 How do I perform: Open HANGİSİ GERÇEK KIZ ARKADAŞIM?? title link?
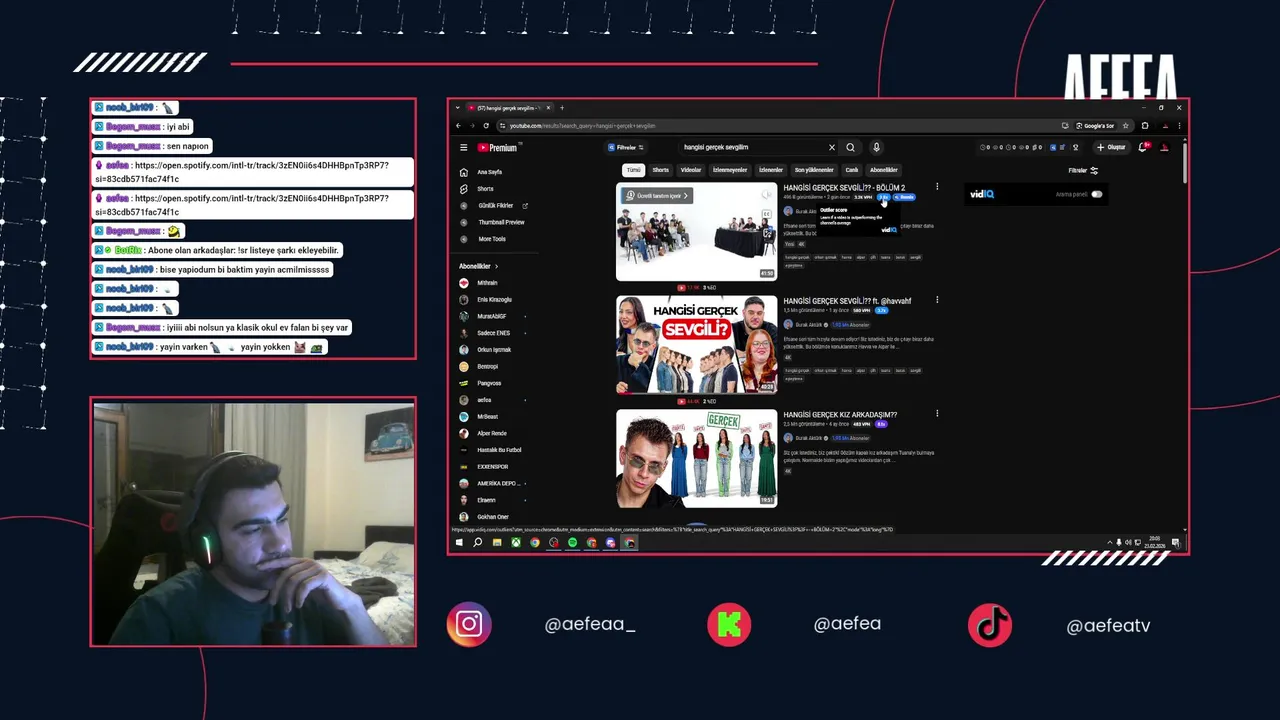[840, 415]
